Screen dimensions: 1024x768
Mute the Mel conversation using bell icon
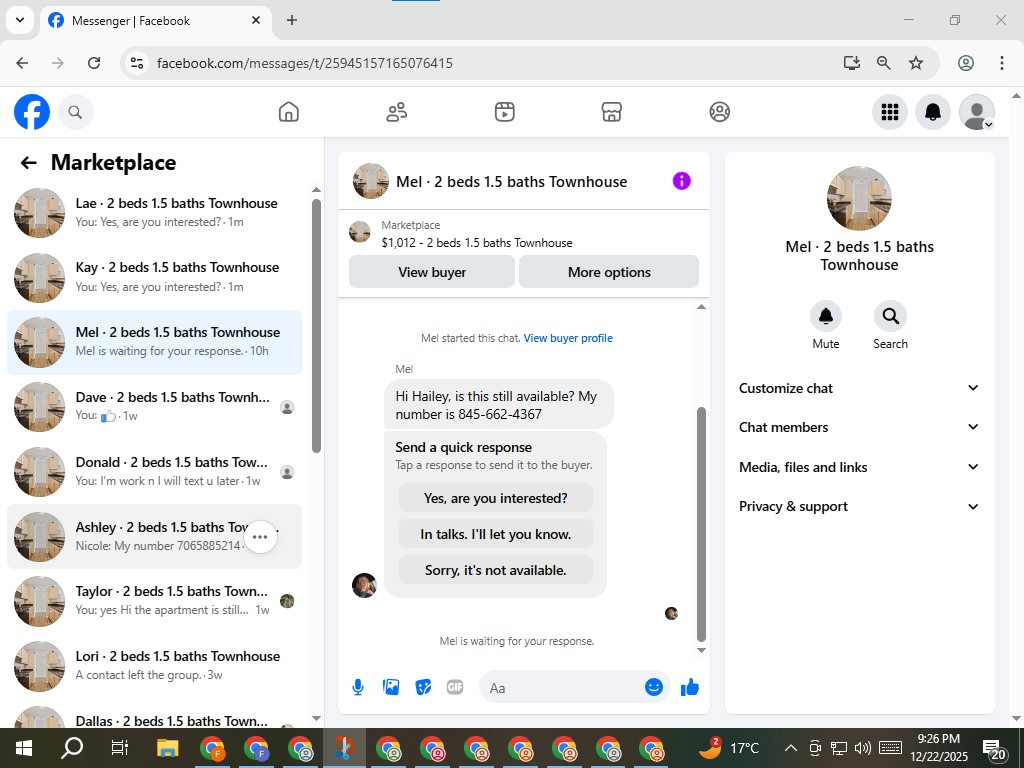(x=825, y=316)
